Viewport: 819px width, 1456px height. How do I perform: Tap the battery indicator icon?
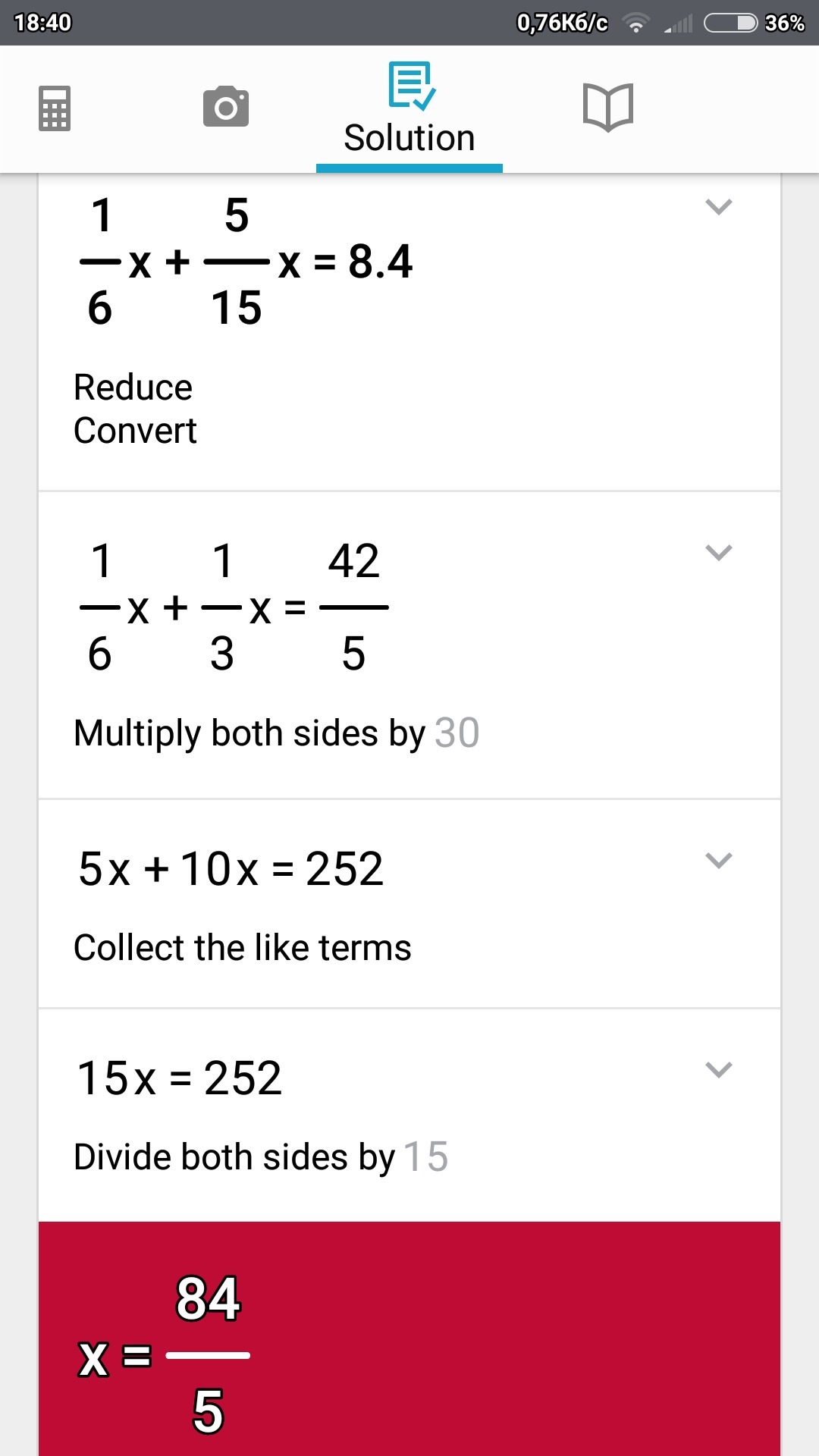click(730, 24)
